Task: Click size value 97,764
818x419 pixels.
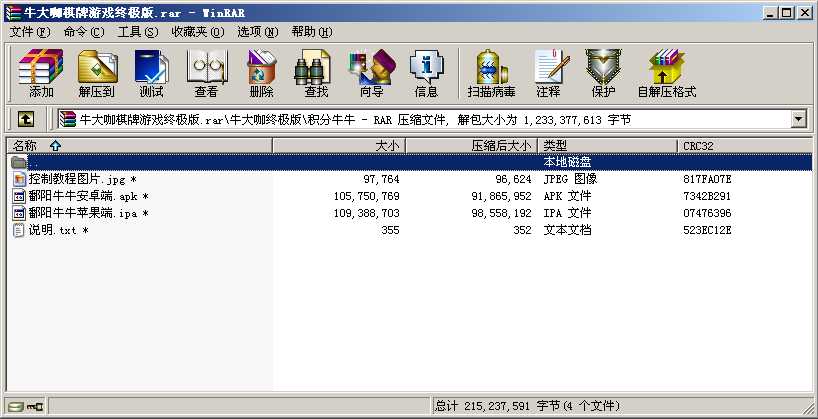Action: (x=381, y=179)
